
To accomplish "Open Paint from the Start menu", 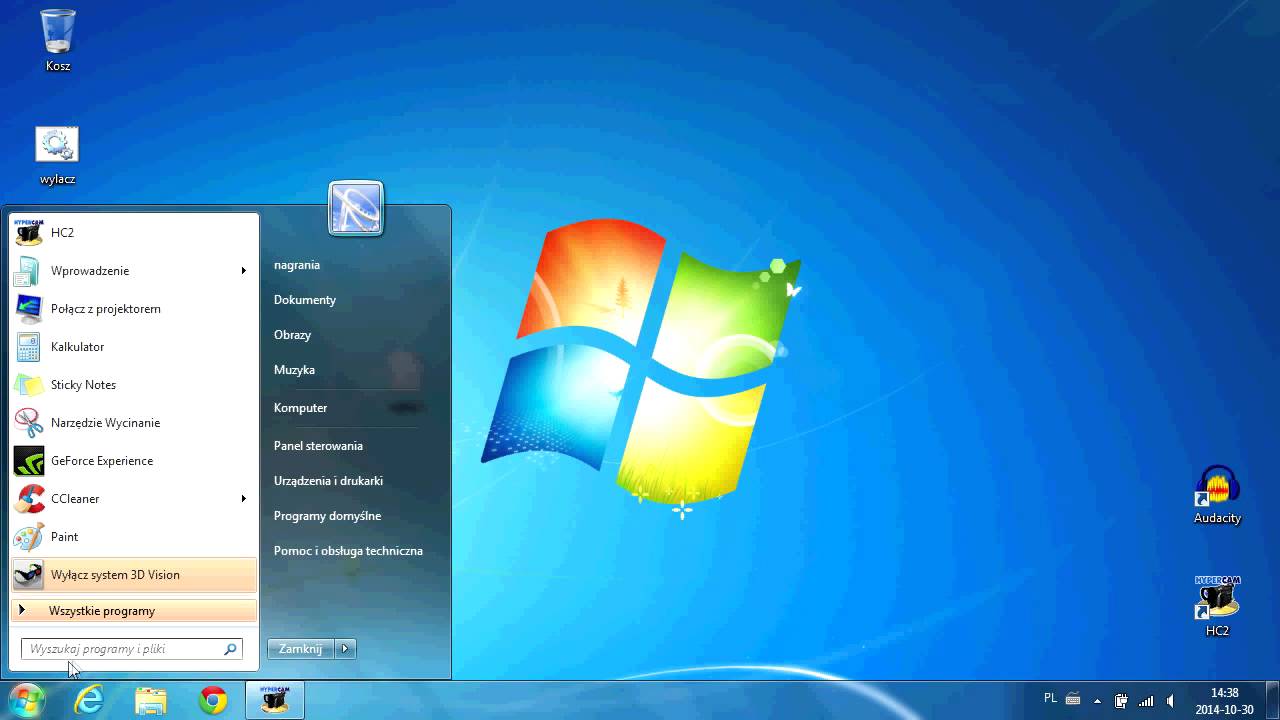I will coord(134,537).
